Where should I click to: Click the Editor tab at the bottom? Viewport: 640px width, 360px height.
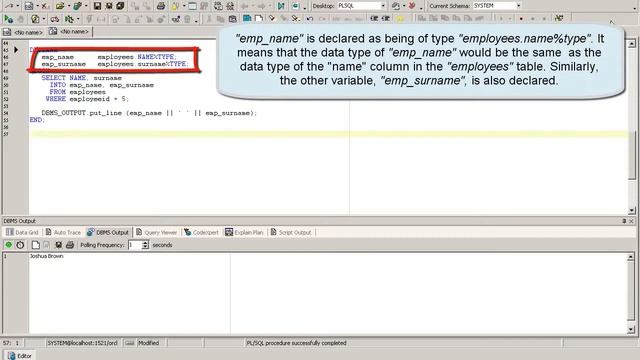tap(20, 356)
